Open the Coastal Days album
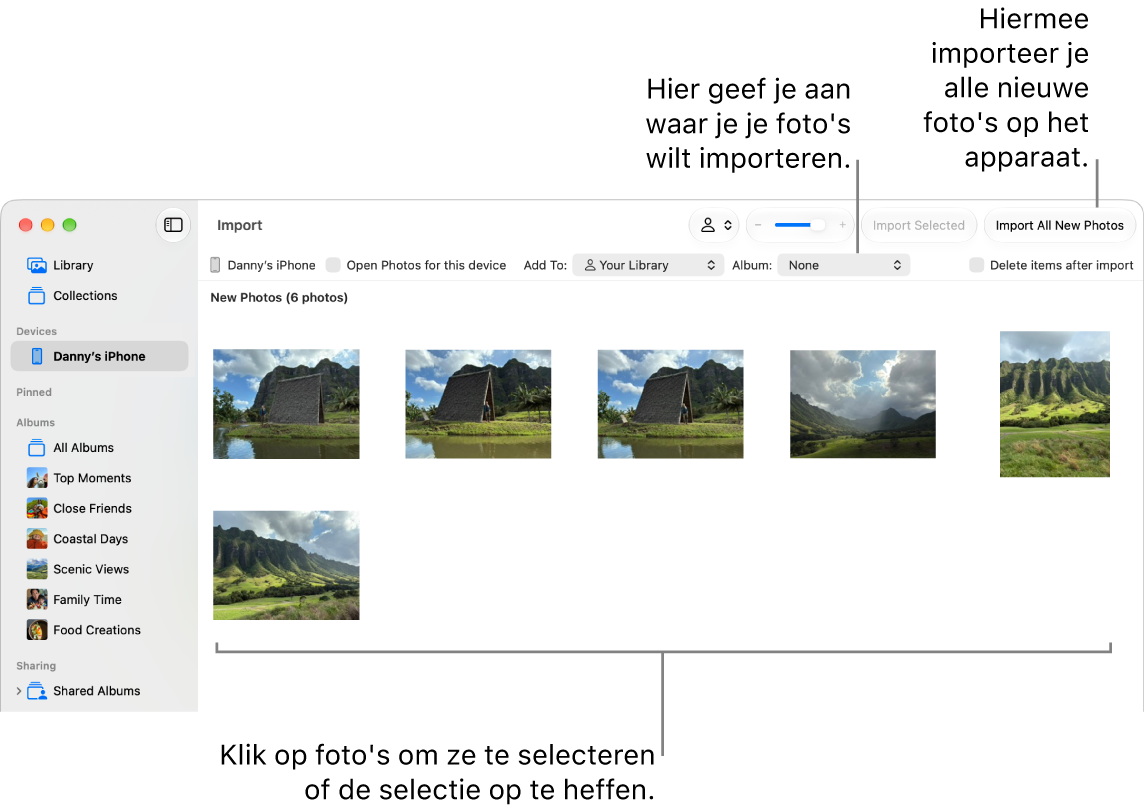This screenshot has width=1144, height=809. click(x=99, y=539)
